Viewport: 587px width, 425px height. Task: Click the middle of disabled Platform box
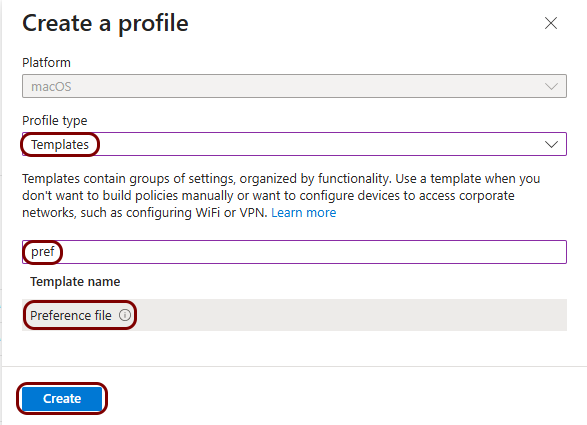pos(294,86)
